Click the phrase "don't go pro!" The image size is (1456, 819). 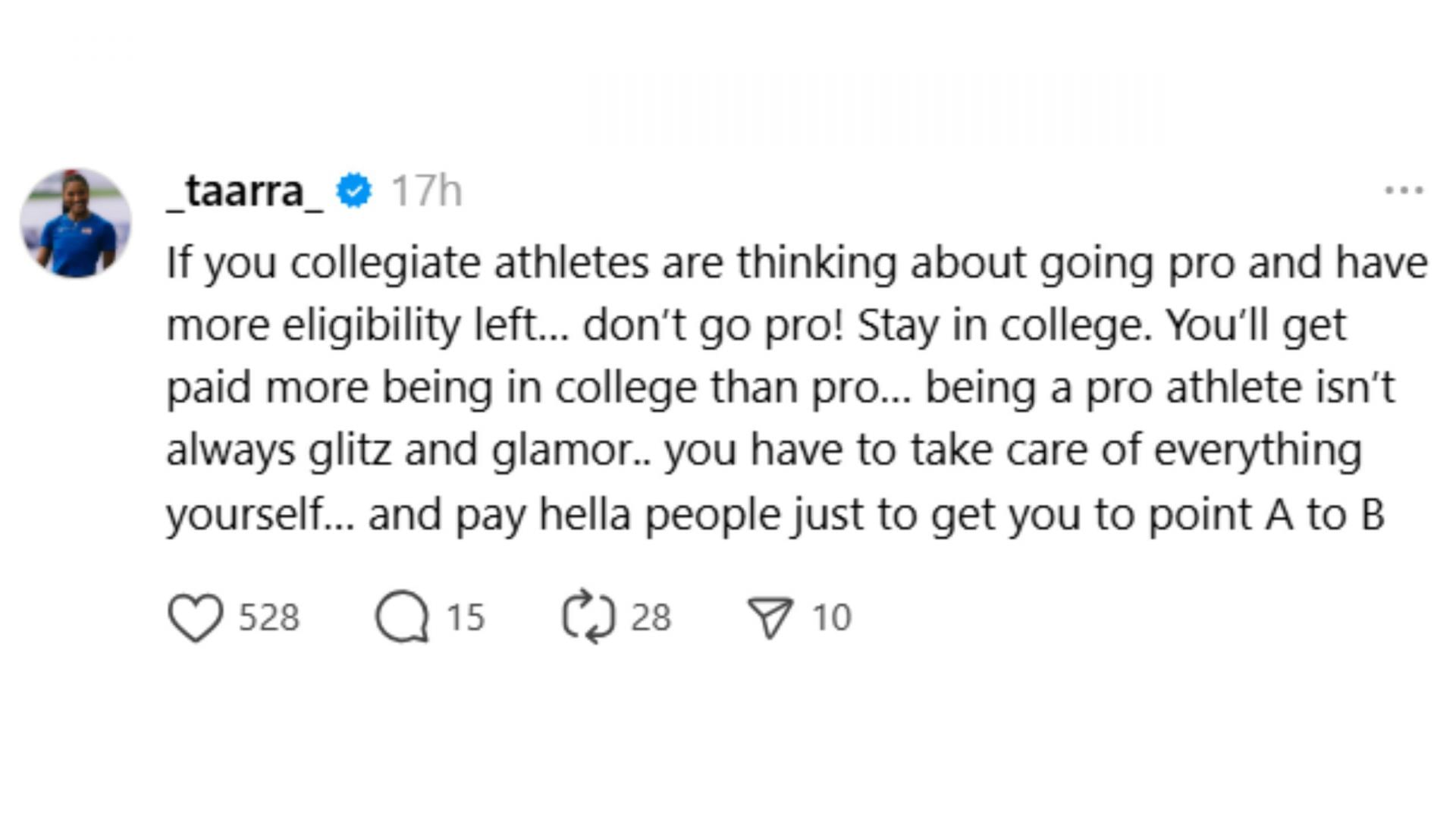point(713,325)
